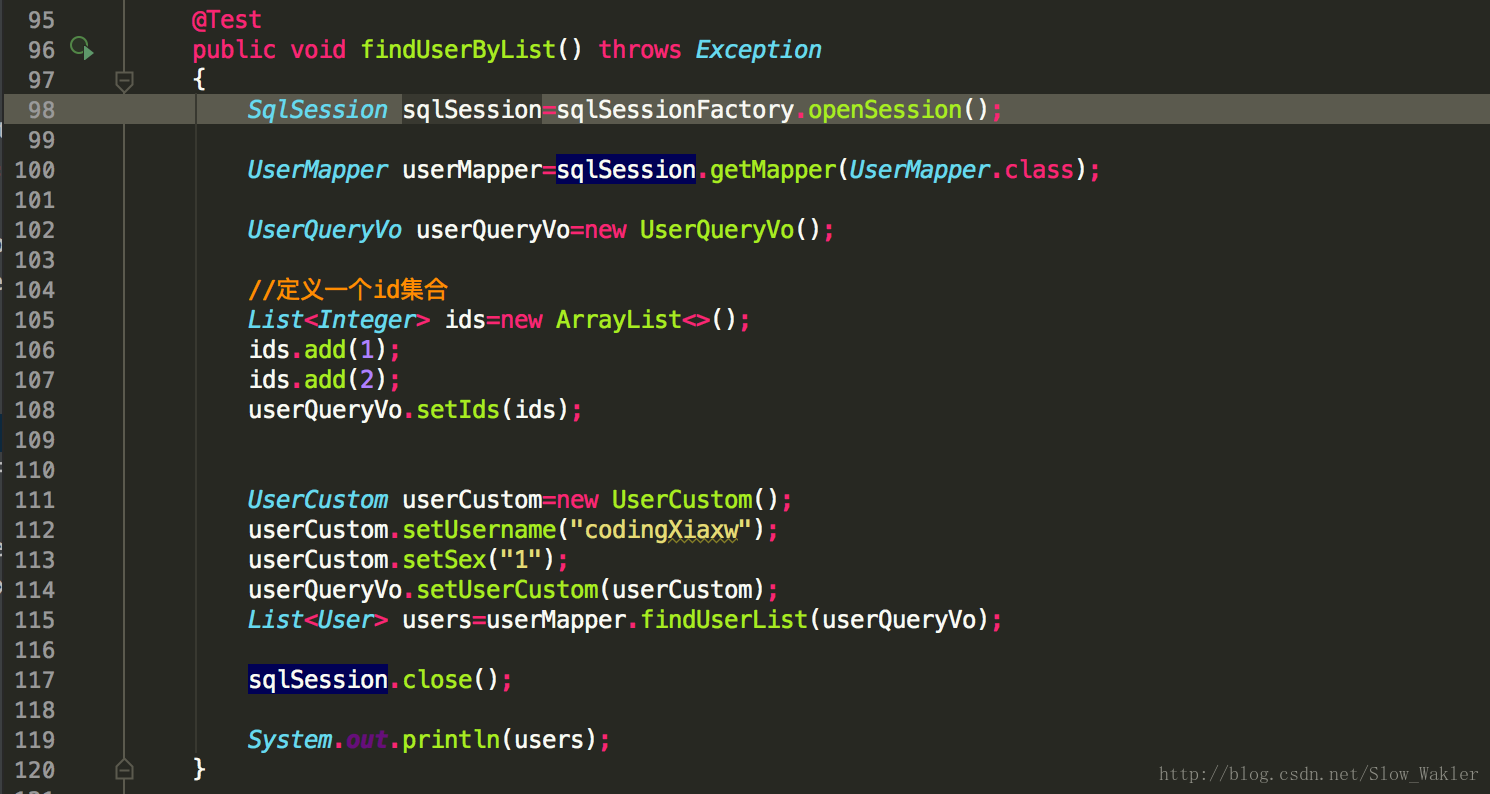Screen dimensions: 1490x794
Task: Click the System class on line 119
Action: point(290,740)
